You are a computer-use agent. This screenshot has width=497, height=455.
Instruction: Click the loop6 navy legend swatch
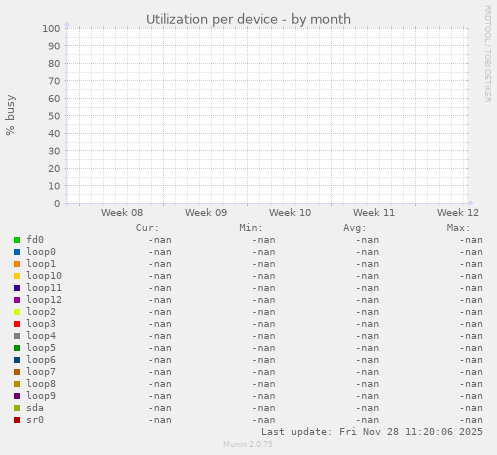click(x=17, y=360)
